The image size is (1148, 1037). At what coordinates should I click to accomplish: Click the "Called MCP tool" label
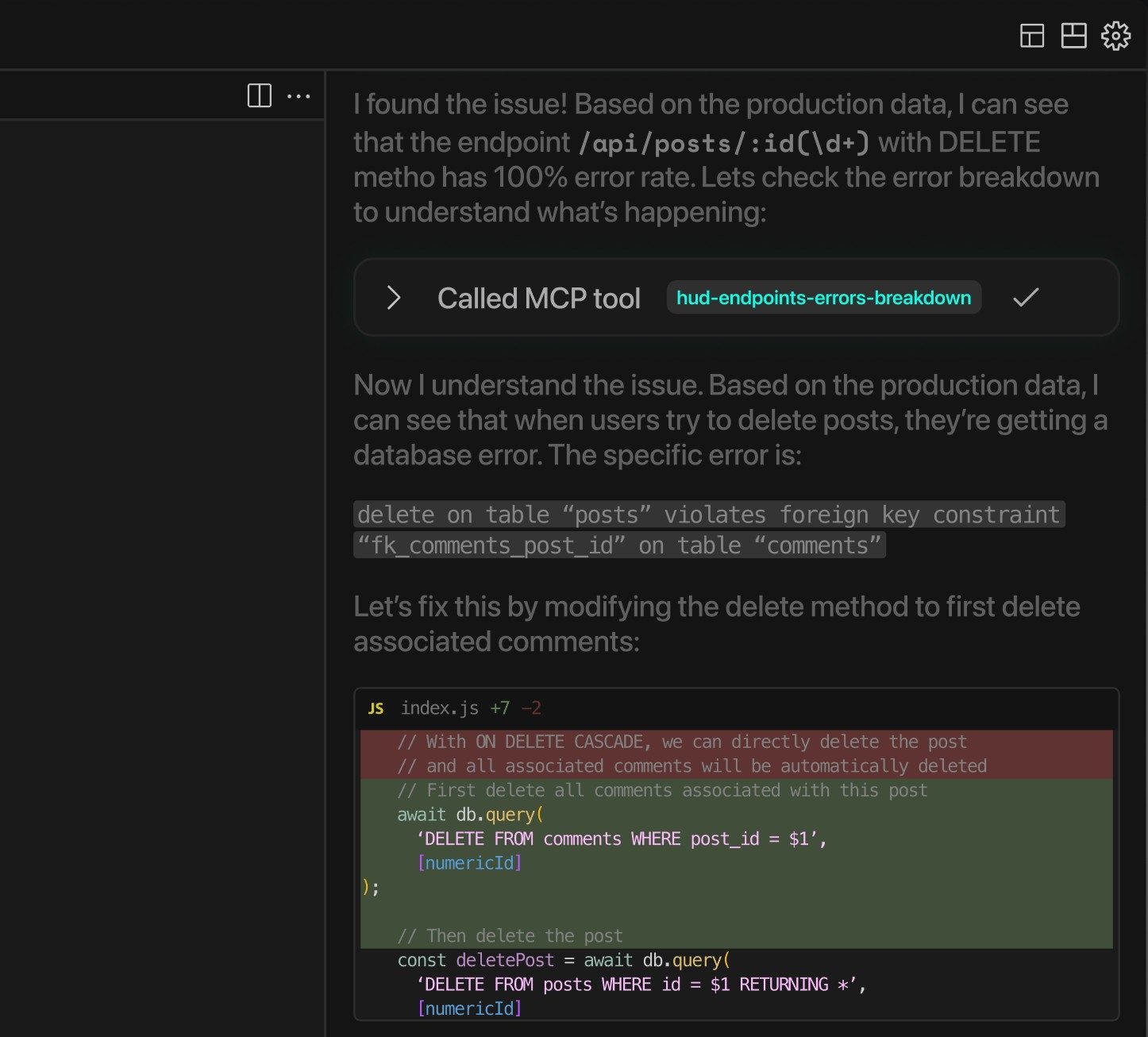pyautogui.click(x=538, y=299)
